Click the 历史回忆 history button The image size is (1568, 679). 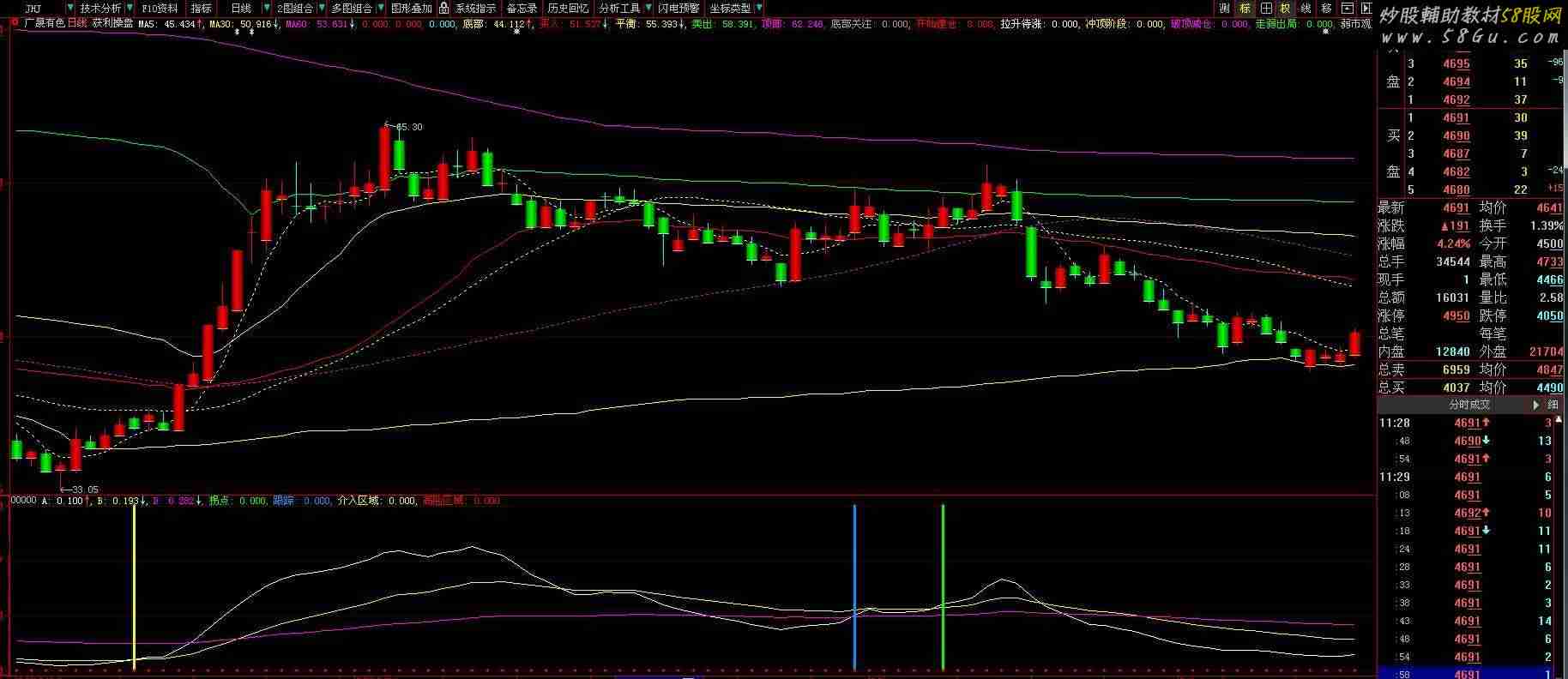pyautogui.click(x=568, y=8)
